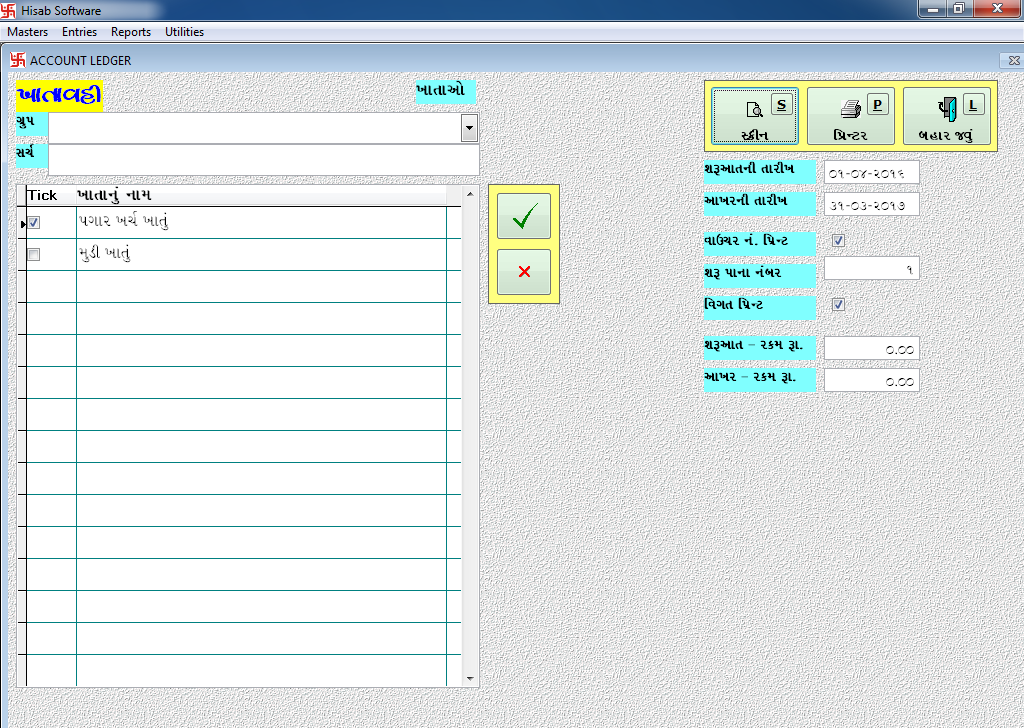Click the swastika icon on ACCOUNT LEDGER bar
The image size is (1024, 728).
[17, 60]
